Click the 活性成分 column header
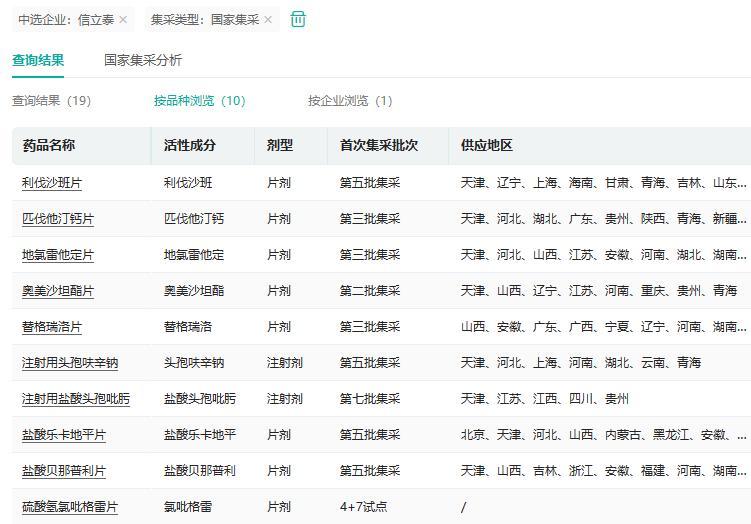 [190, 145]
